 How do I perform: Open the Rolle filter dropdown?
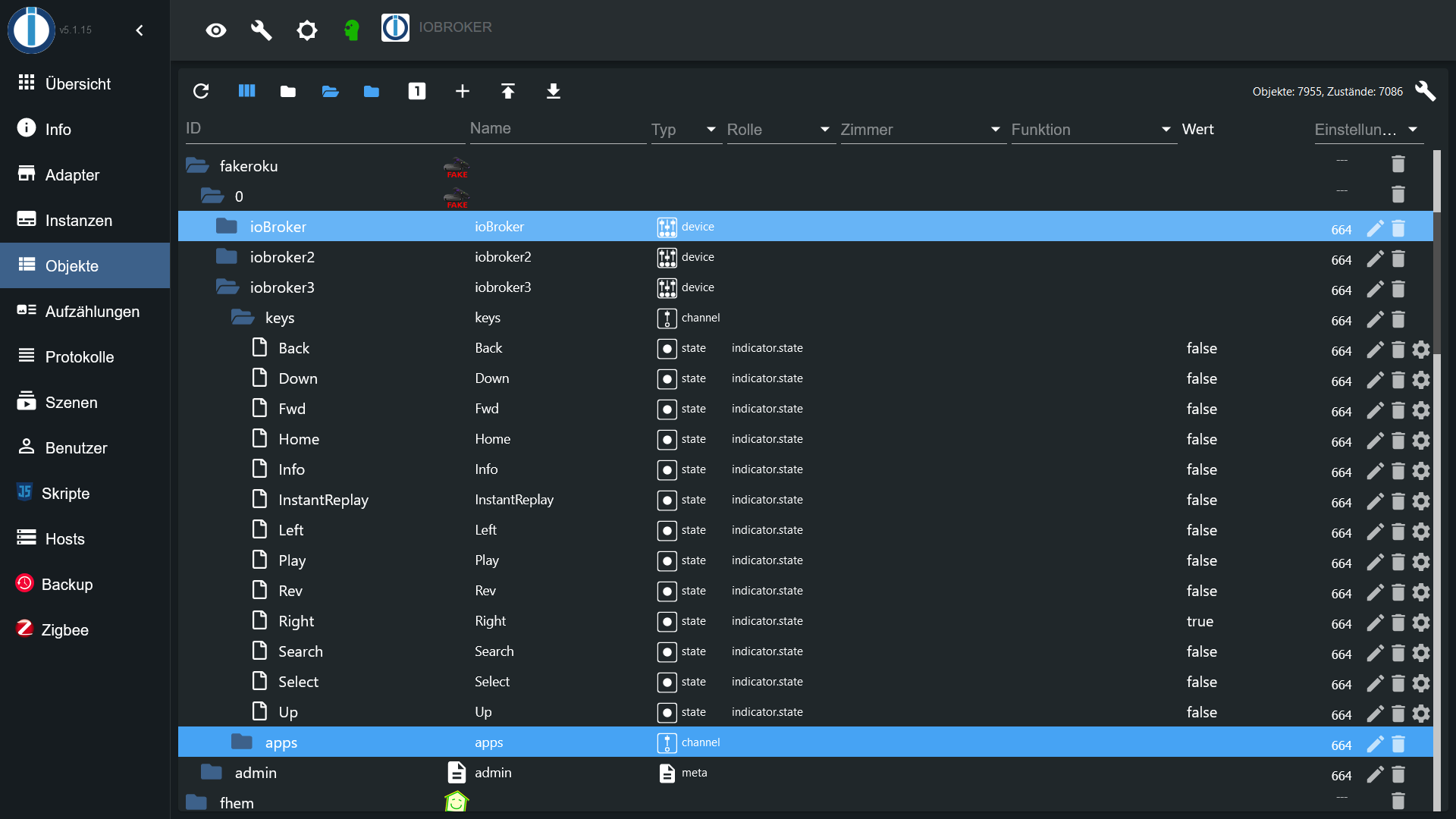[x=780, y=130]
